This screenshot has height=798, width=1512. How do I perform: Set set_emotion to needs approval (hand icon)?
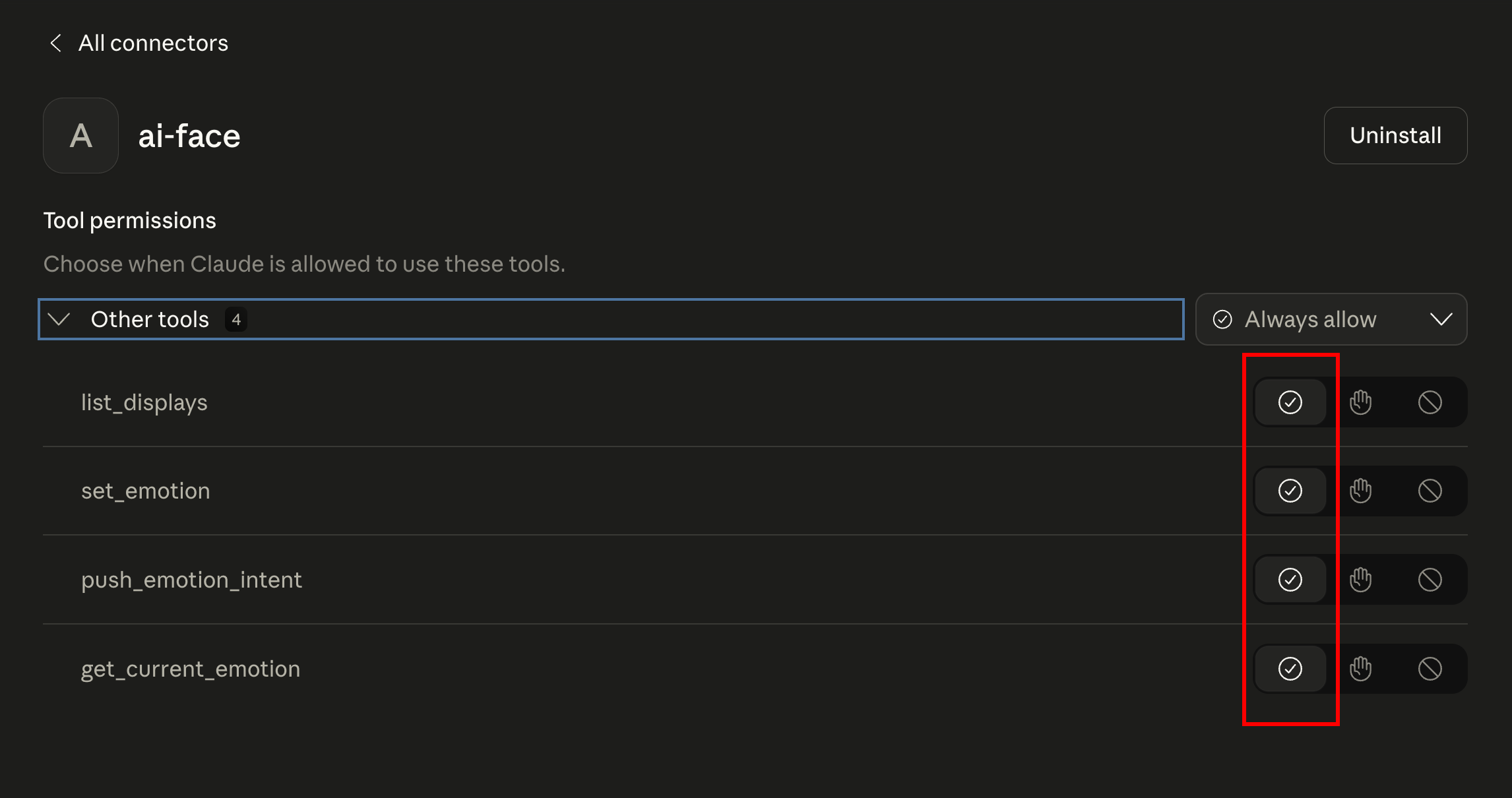[1360, 491]
